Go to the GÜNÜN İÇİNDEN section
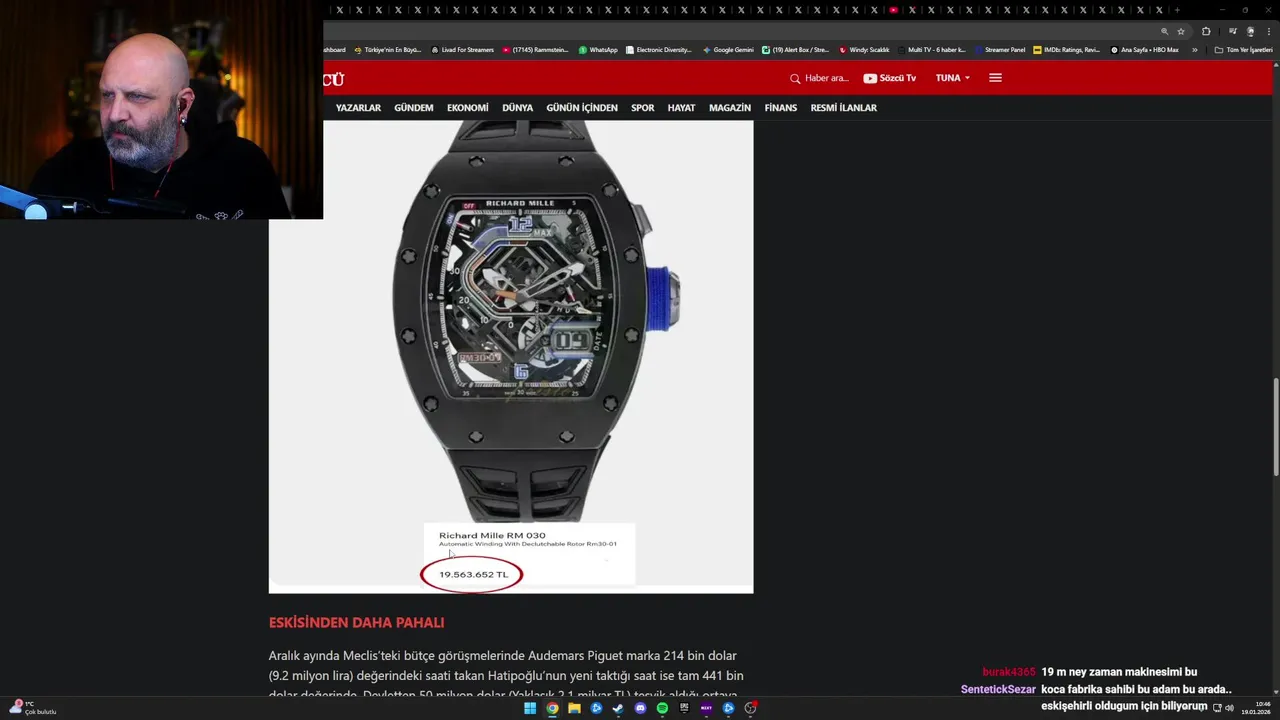Image resolution: width=1280 pixels, height=720 pixels. pyautogui.click(x=582, y=108)
